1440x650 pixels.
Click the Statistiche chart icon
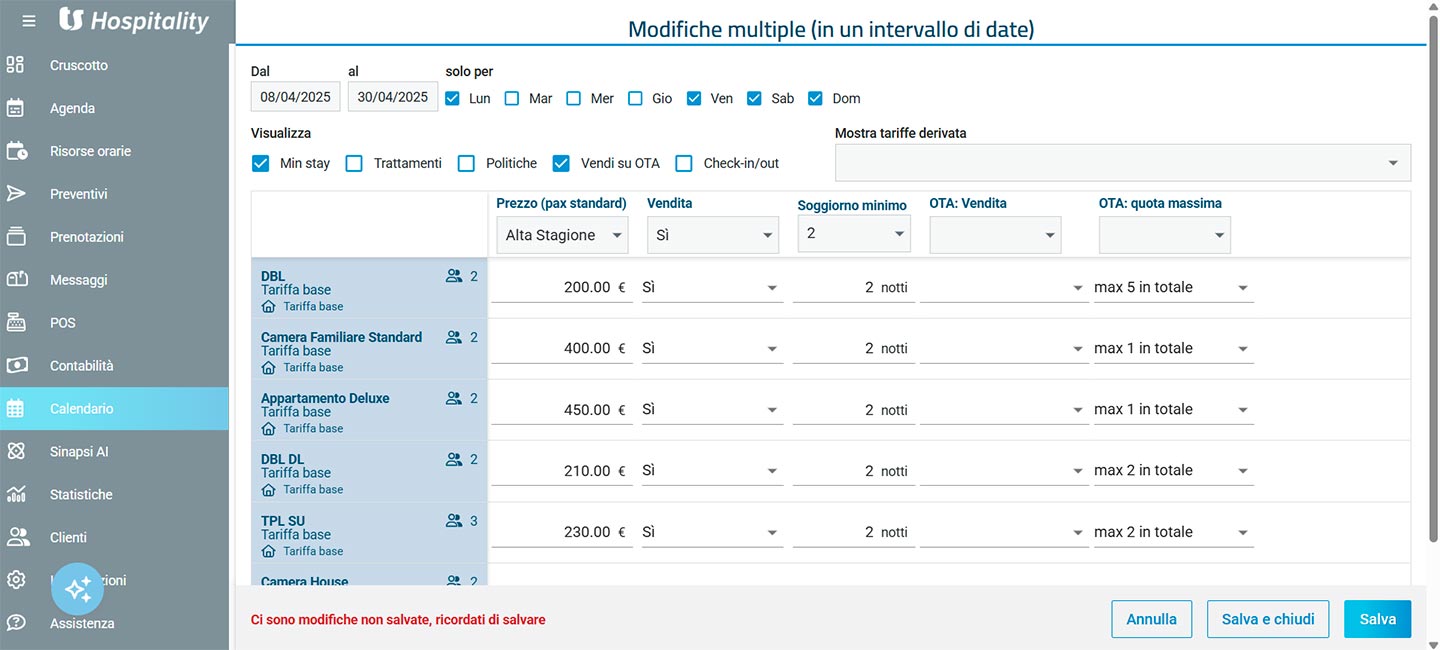[x=16, y=495]
